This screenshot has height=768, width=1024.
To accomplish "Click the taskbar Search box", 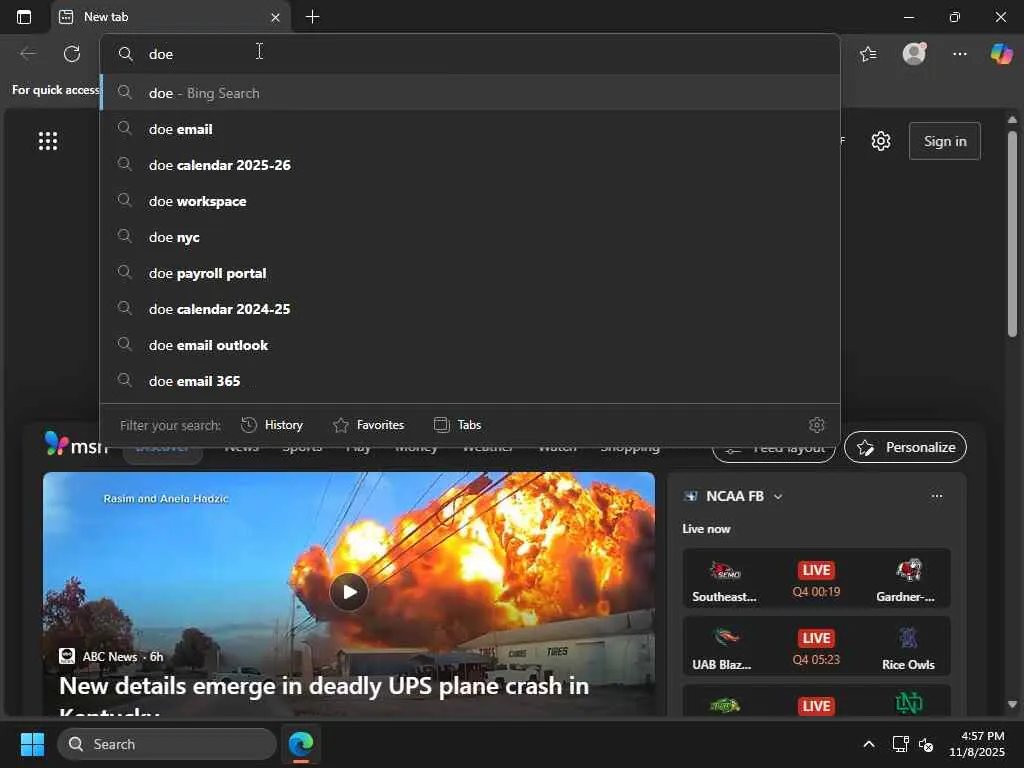I will click(x=167, y=744).
